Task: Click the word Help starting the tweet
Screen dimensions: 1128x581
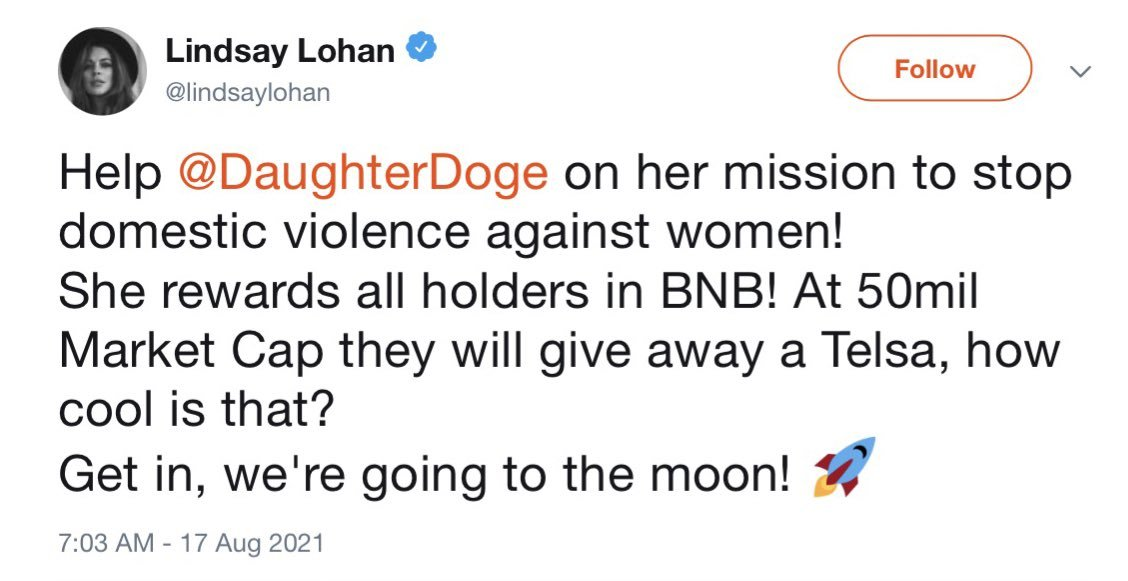Action: 110,173
